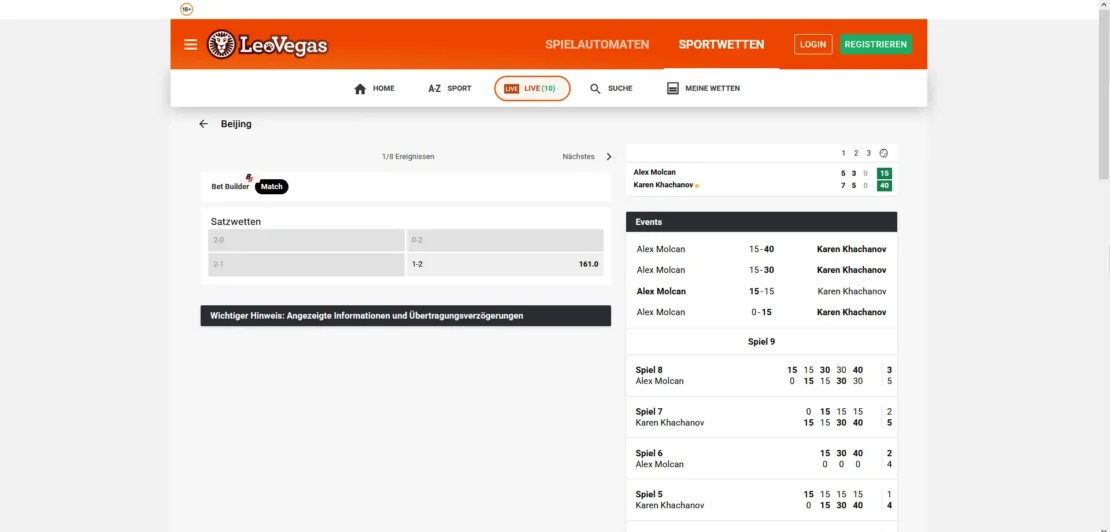The width and height of the screenshot is (1110, 532).
Task: Switch to Spielautomaten tab
Action: pos(597,45)
